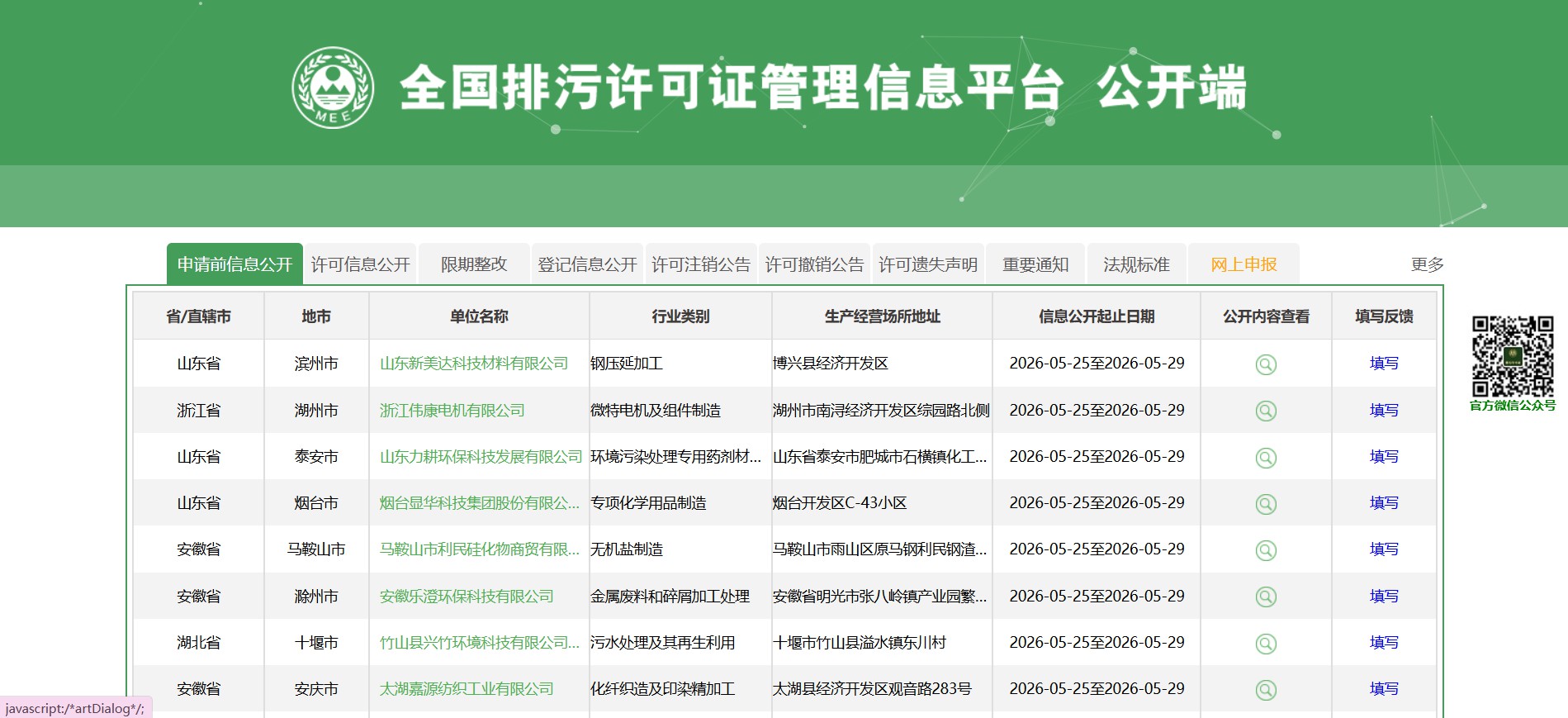1568x718 pixels.
Task: Click the address 博兴县经济开发区
Action: pos(831,364)
